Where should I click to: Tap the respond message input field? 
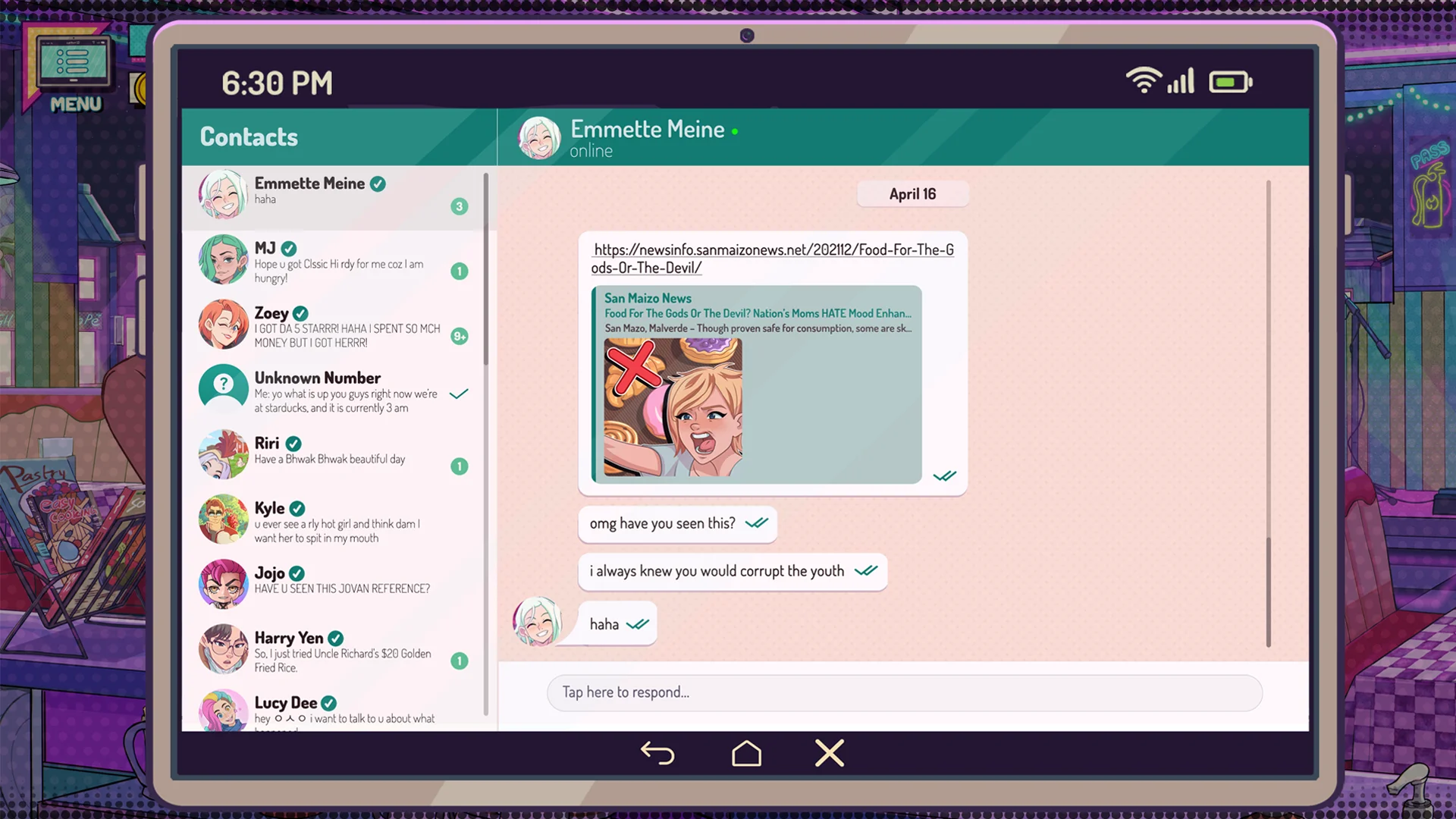pyautogui.click(x=904, y=692)
